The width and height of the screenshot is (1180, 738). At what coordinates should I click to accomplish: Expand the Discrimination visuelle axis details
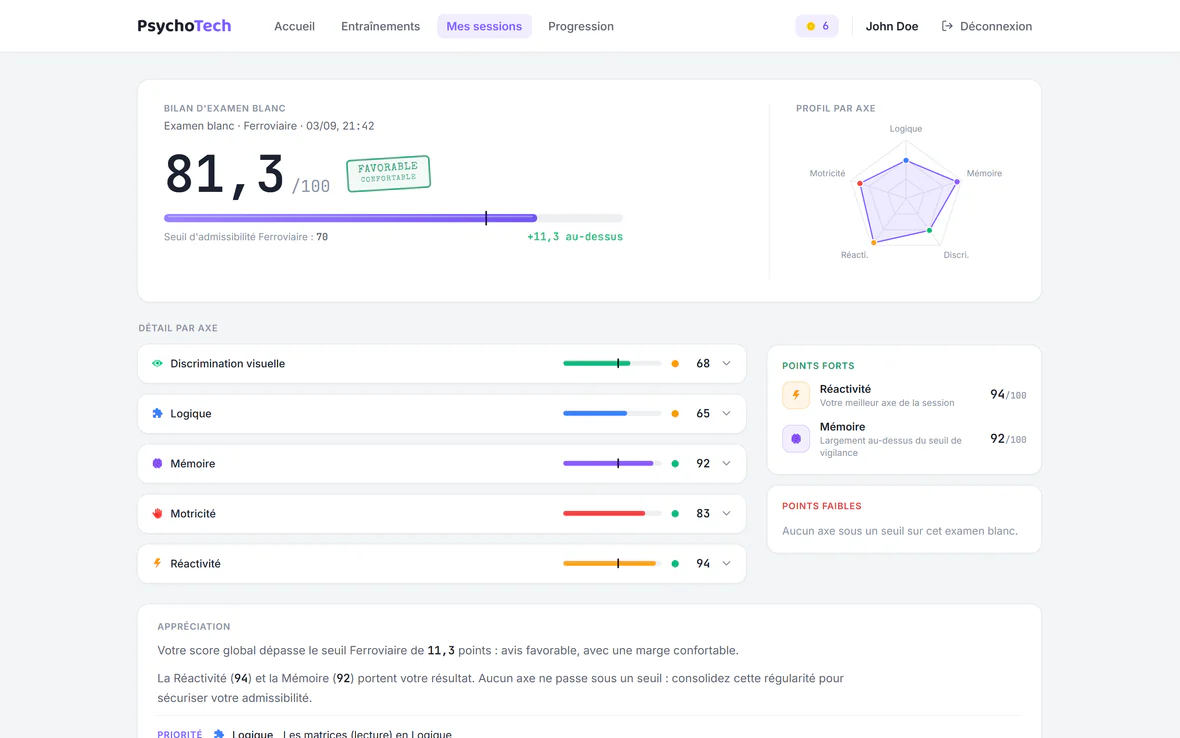pos(726,363)
